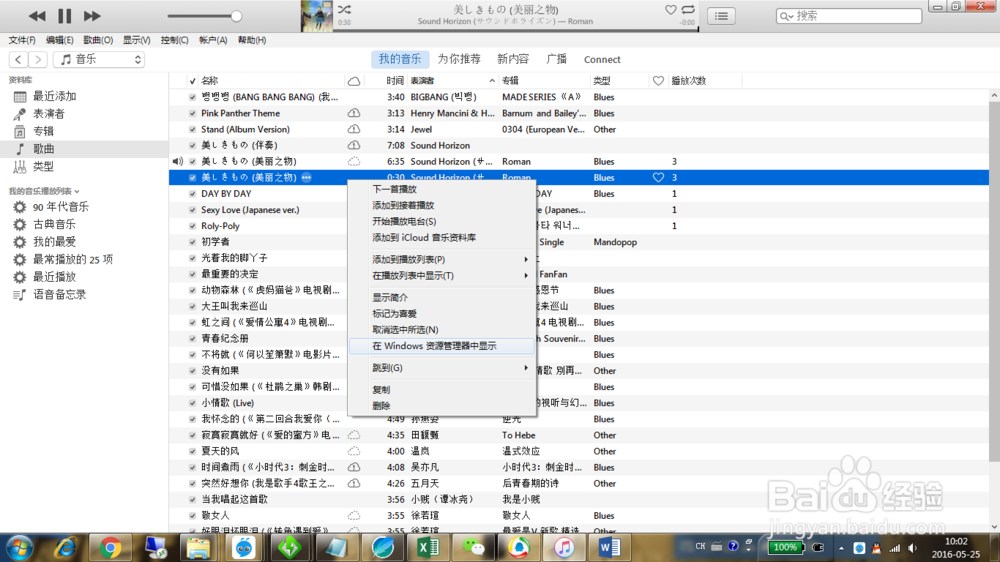Open more options dots on selected song

pos(306,177)
